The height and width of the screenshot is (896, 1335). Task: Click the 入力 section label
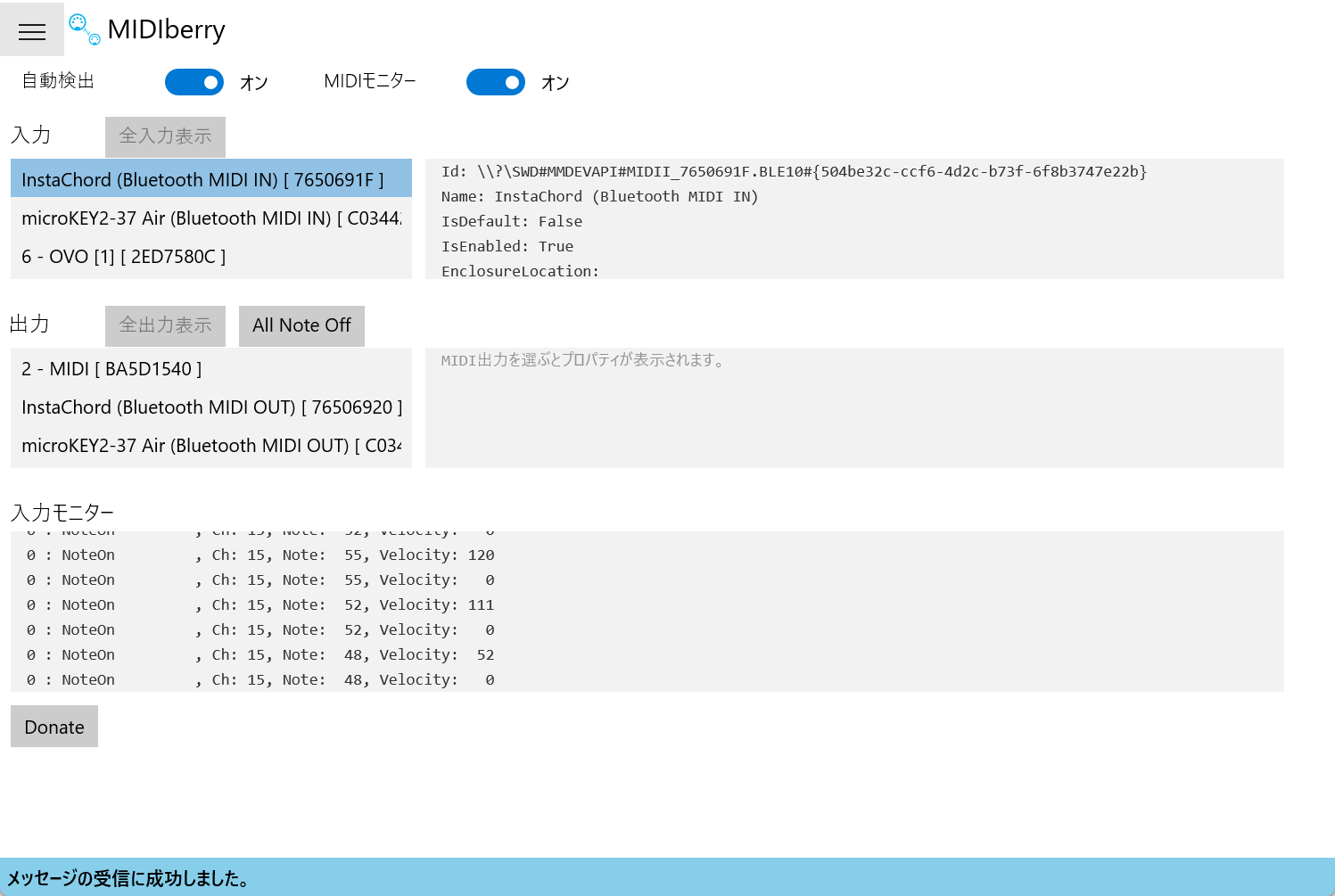pyautogui.click(x=30, y=136)
